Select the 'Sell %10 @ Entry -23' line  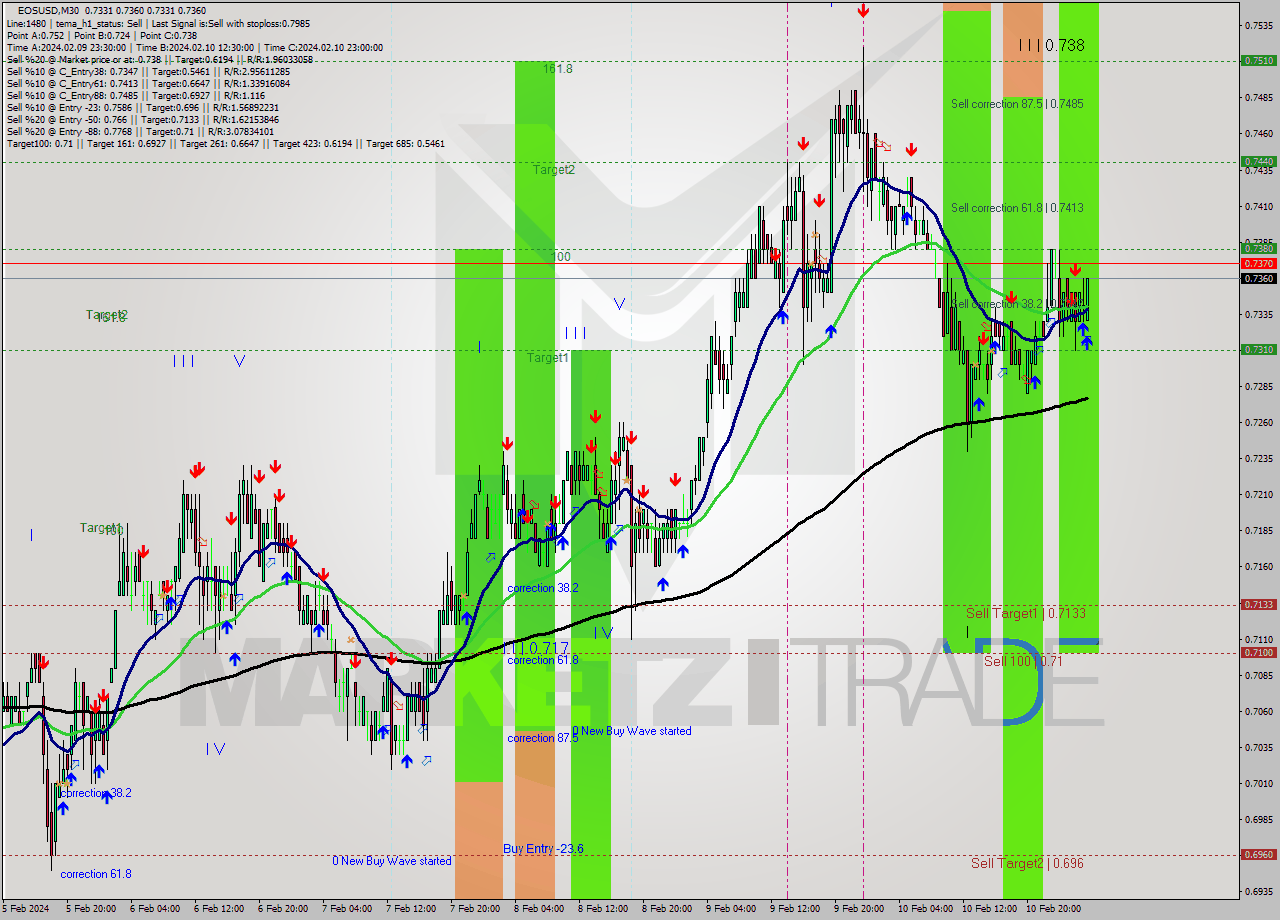143,107
